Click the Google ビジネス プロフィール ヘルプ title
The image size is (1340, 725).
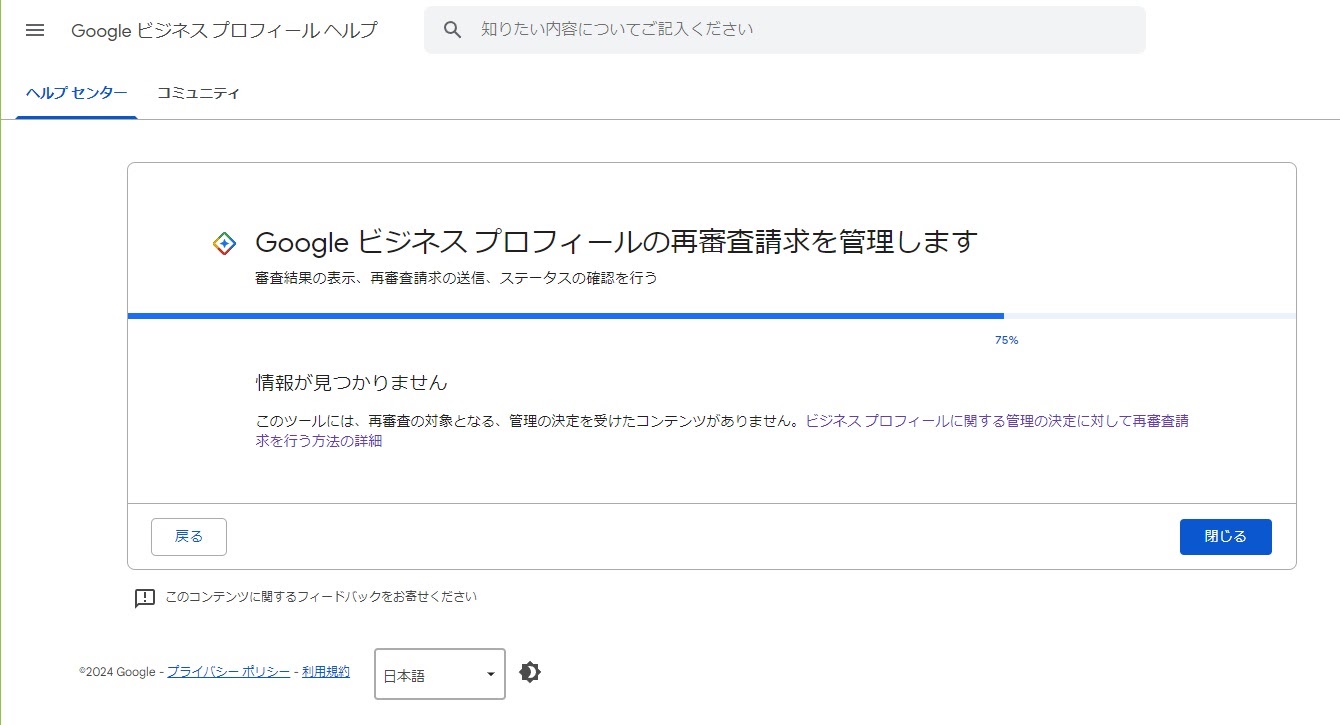point(223,30)
